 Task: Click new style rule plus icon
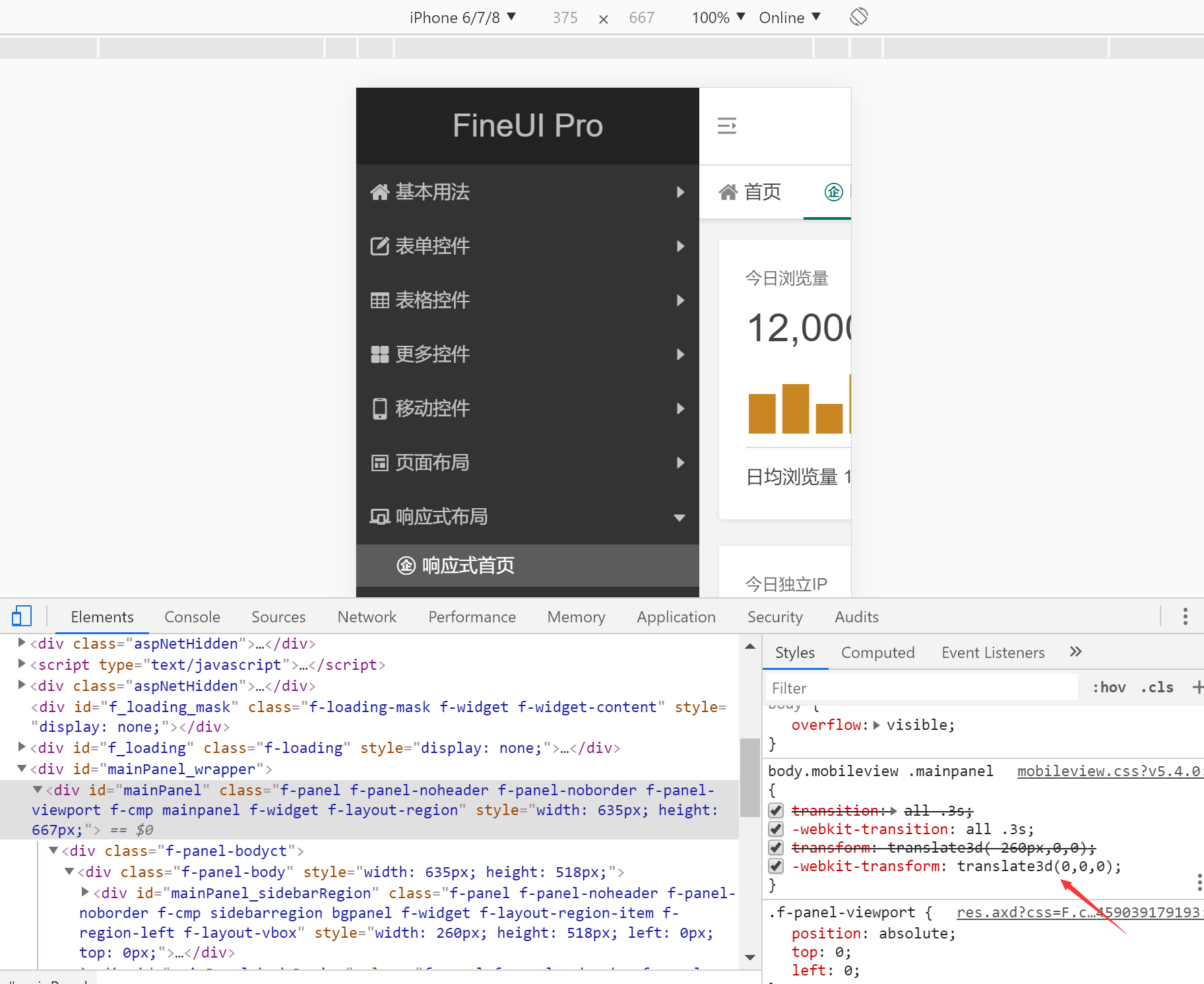coord(1197,687)
